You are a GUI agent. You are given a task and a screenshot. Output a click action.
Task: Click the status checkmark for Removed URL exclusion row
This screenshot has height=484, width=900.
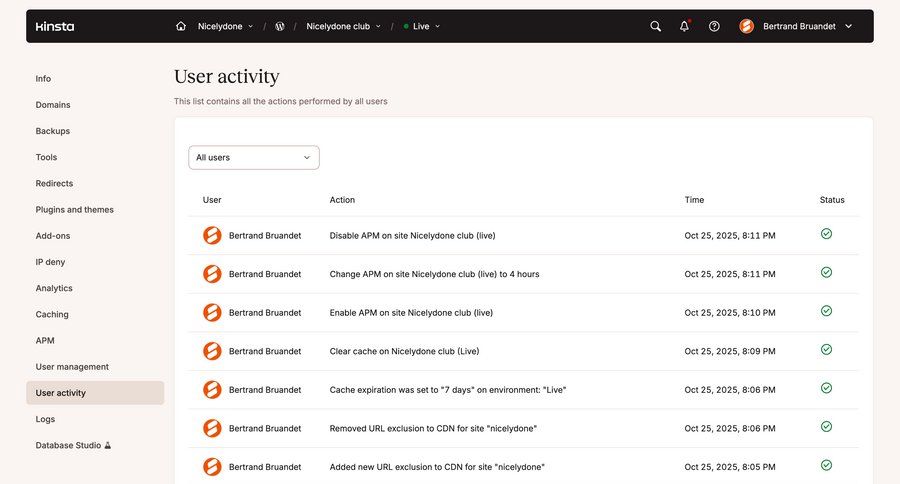click(x=826, y=427)
